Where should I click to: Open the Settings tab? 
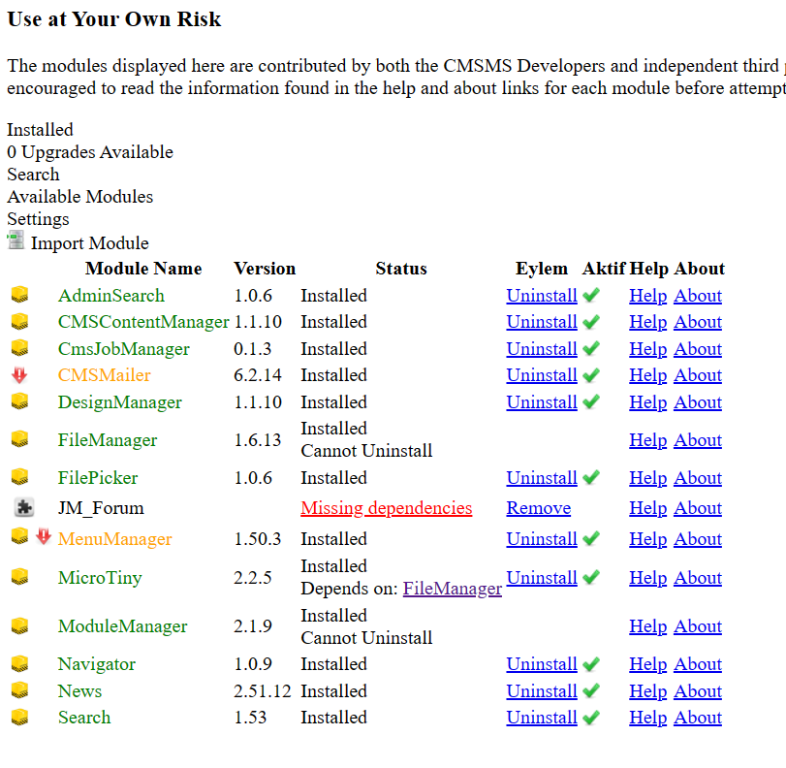pos(38,218)
